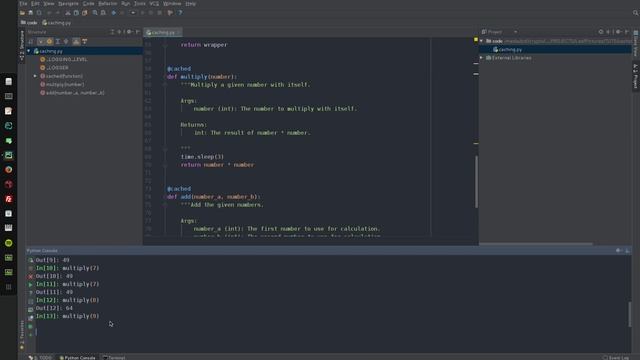Screen dimensions: 640x360
Task: Click the Find magnifier toolbar icon
Action: [x=95, y=13]
